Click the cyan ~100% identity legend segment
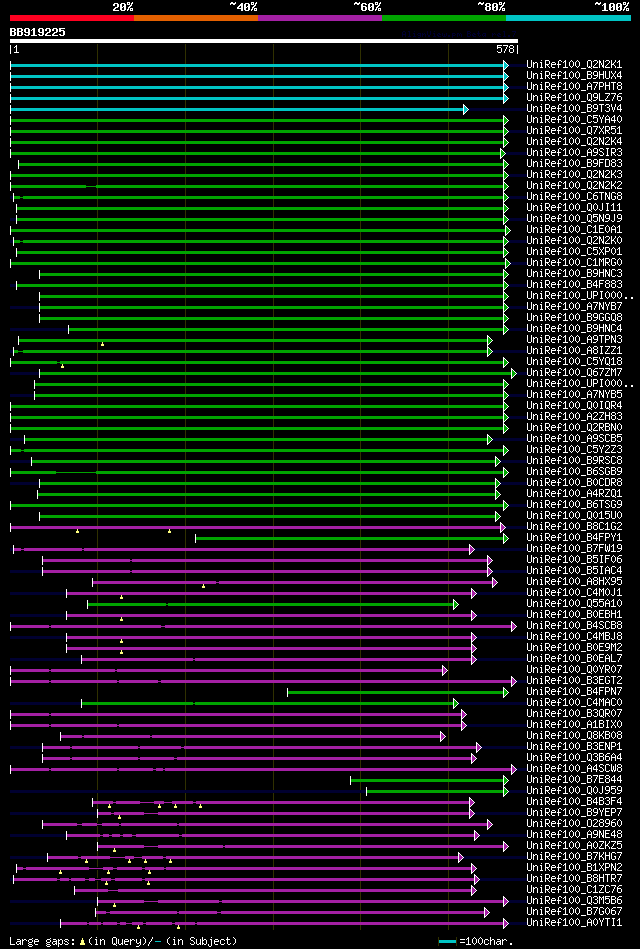This screenshot has width=640, height=949. coord(568,18)
